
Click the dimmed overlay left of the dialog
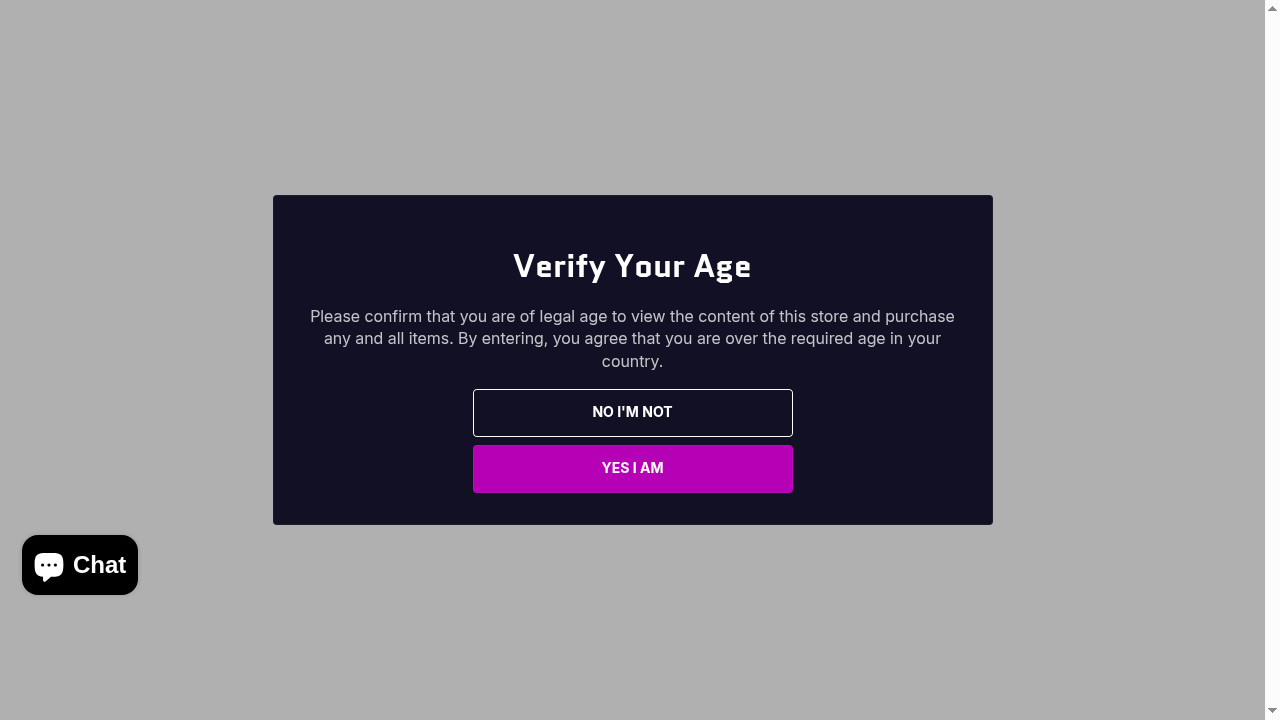coord(136,360)
